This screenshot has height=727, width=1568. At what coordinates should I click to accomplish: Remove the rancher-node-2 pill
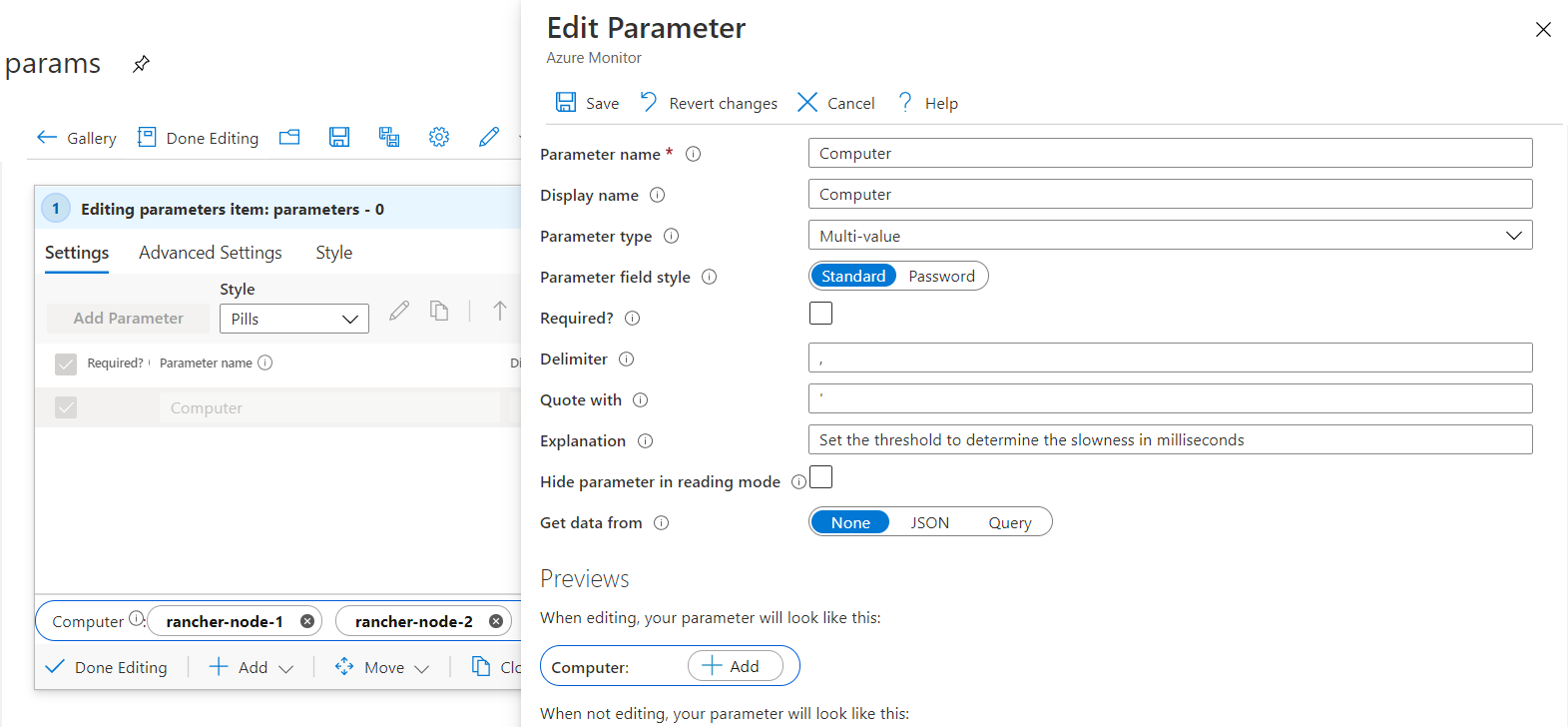(496, 621)
